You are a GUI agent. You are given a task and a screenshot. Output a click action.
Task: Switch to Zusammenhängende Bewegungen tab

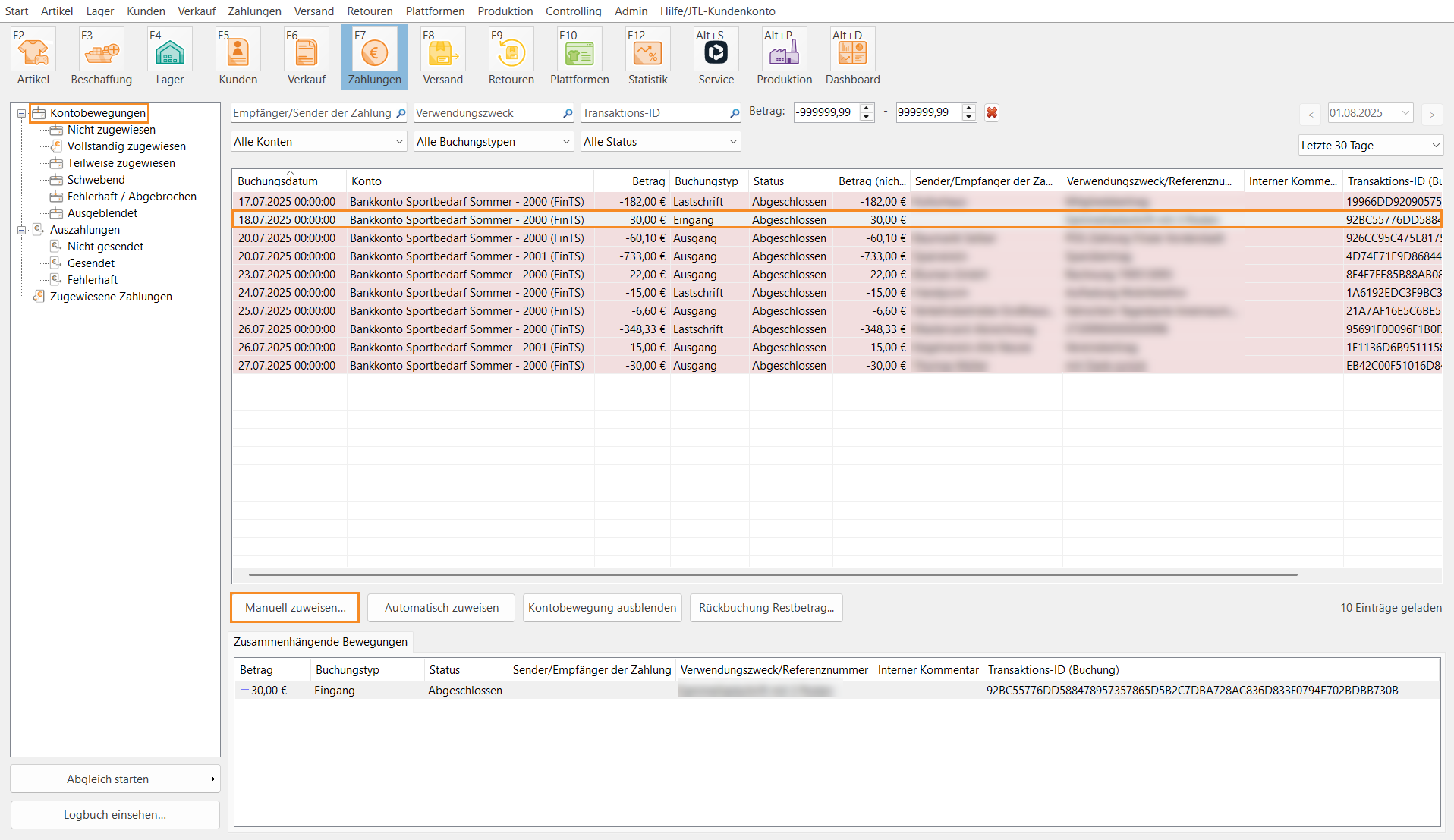[320, 642]
